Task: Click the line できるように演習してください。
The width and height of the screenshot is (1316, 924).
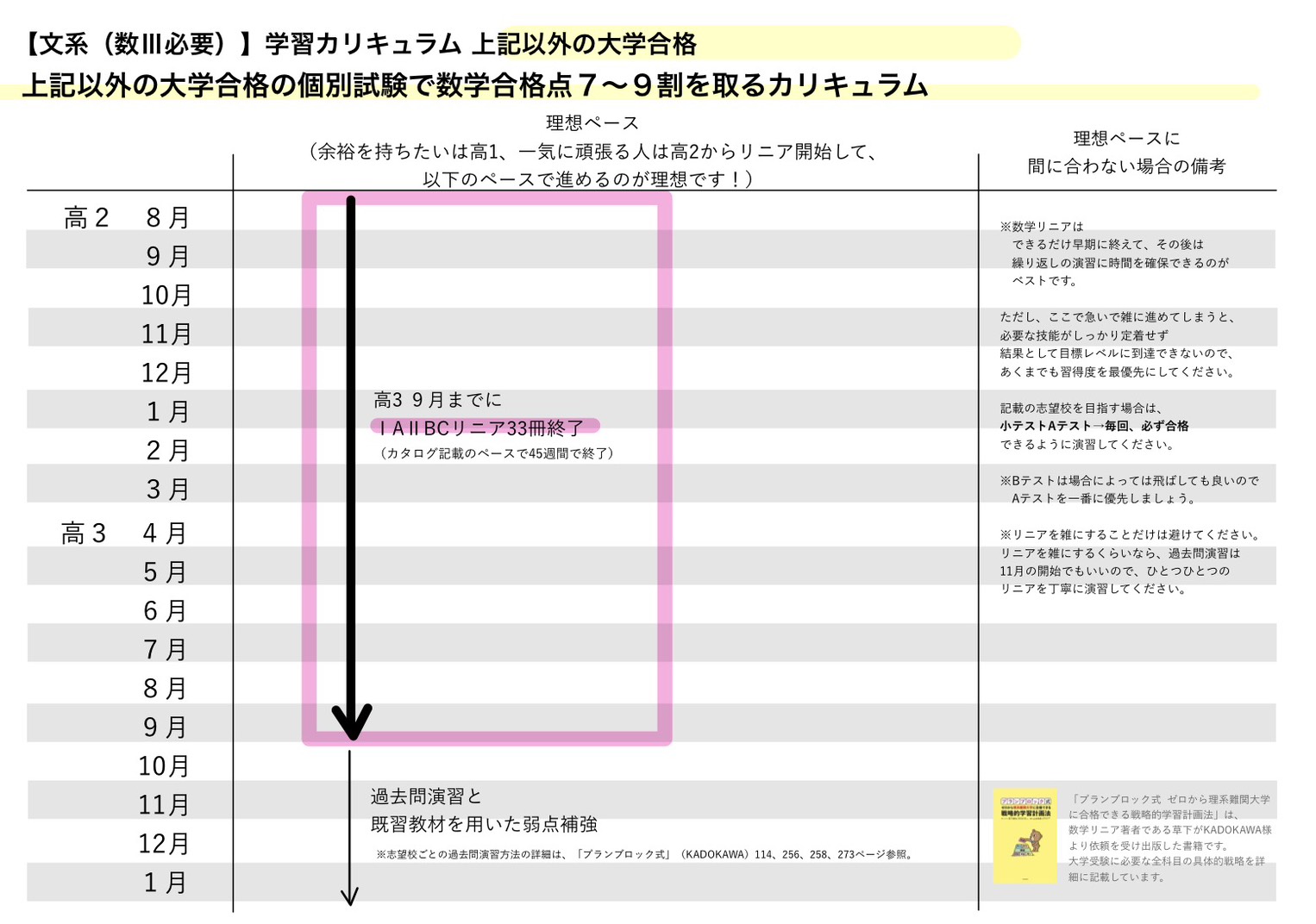Action: coord(1087,445)
